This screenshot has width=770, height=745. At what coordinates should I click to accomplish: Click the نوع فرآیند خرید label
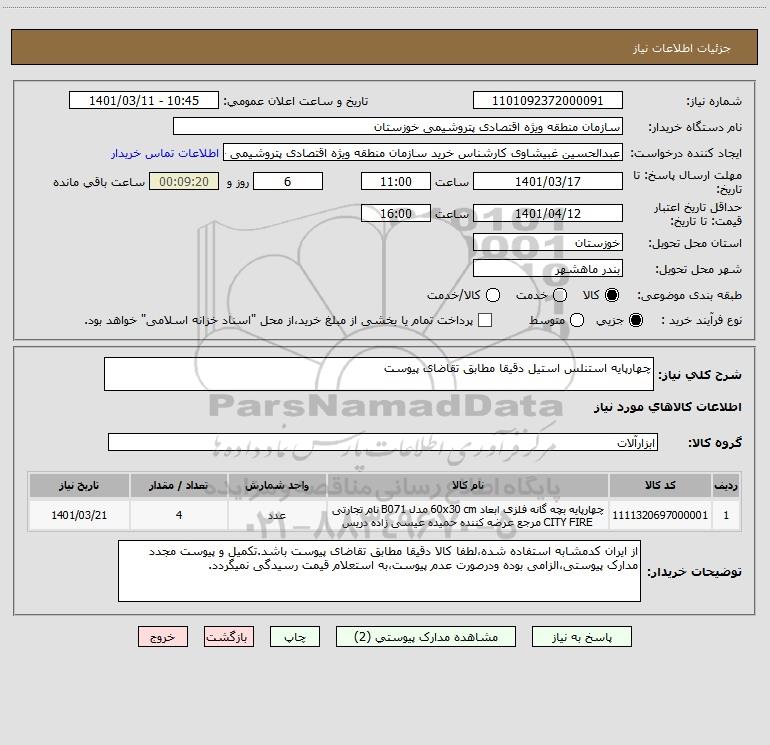[701, 321]
